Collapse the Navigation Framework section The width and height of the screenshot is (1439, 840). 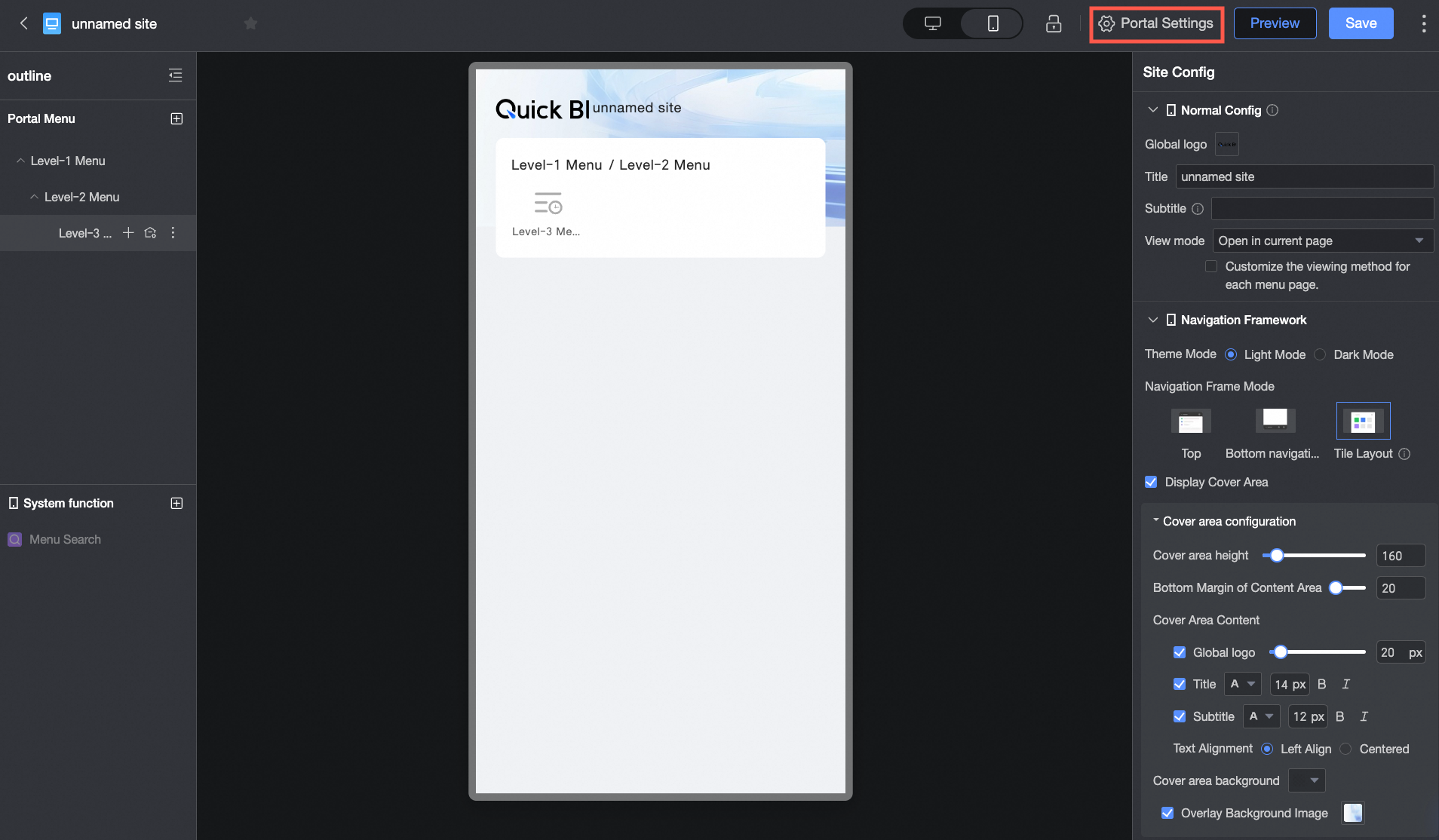[1152, 320]
